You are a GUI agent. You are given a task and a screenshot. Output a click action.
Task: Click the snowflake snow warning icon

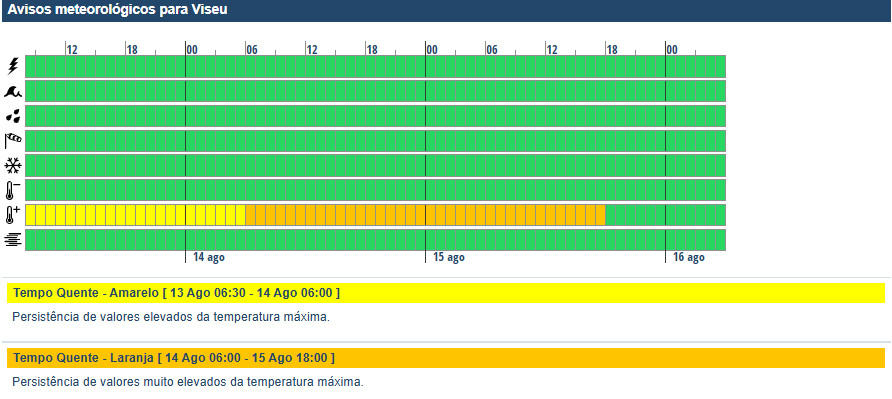coord(13,166)
